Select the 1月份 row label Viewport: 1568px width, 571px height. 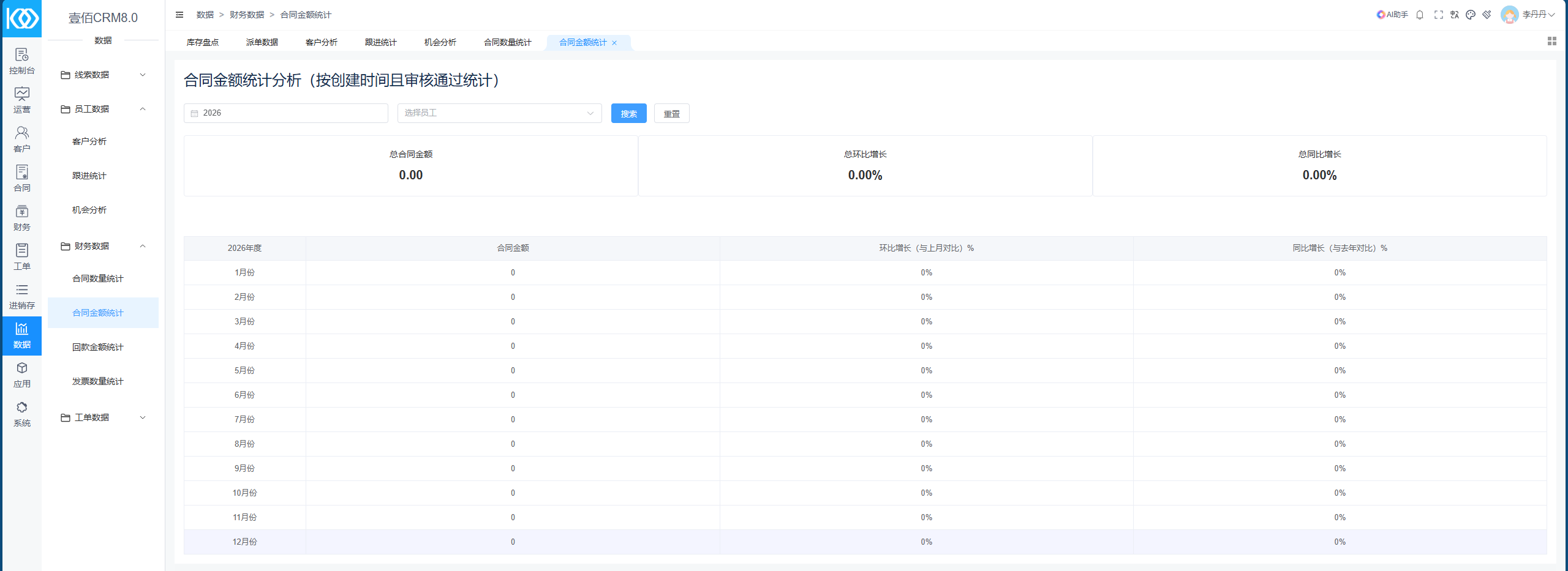[x=244, y=272]
